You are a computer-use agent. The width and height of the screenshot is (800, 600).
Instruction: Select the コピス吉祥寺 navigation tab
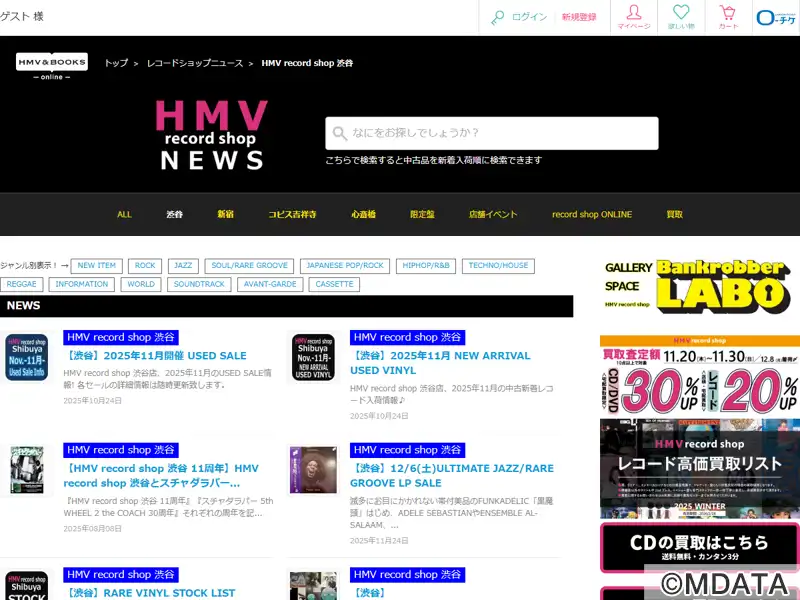(292, 214)
